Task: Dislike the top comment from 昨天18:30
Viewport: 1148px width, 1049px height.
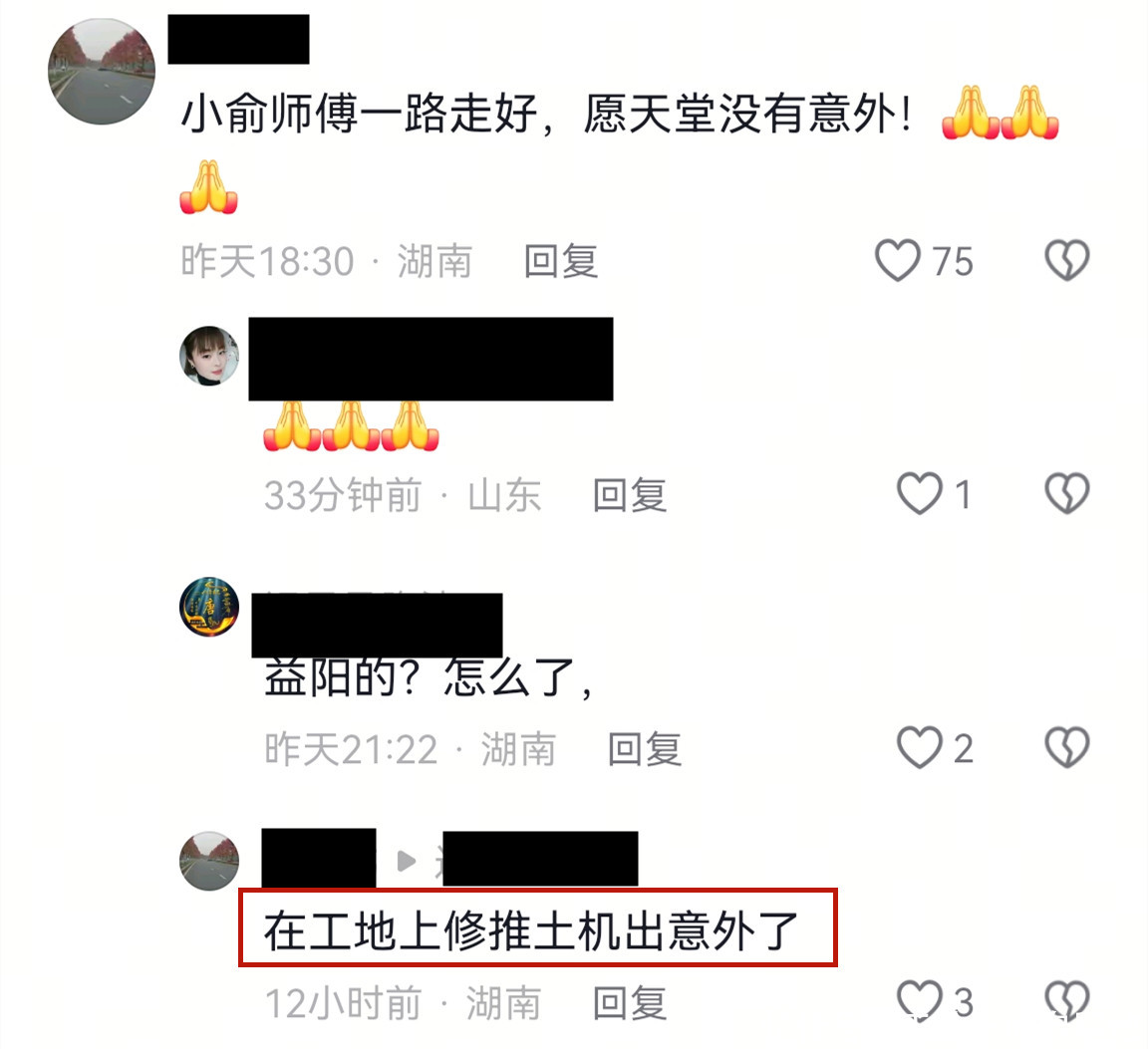Action: [1066, 260]
